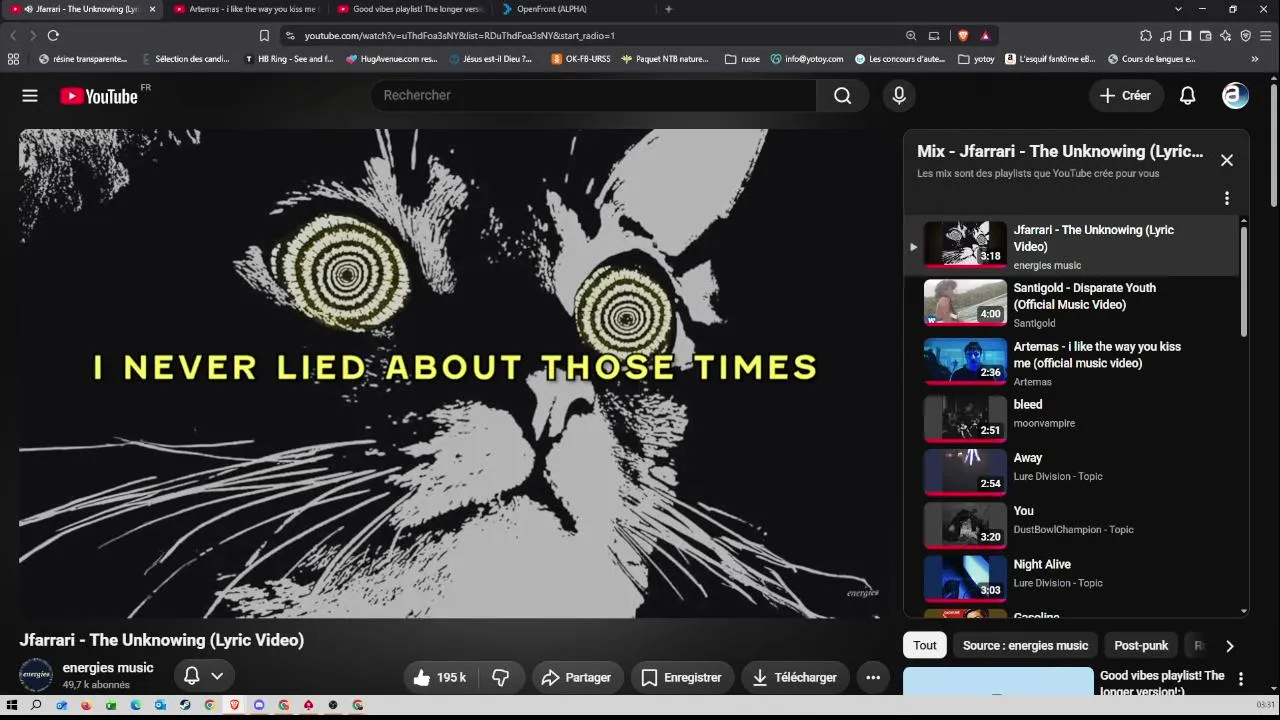Open the zoom magnifier in address bar
Viewport: 1280px width, 720px height.
click(911, 36)
